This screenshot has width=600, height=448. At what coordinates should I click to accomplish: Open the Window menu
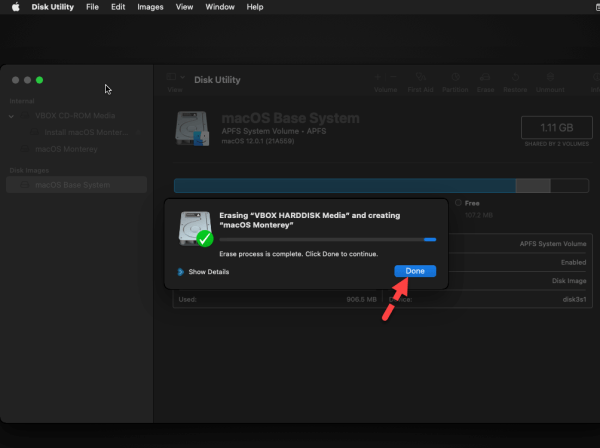[220, 7]
